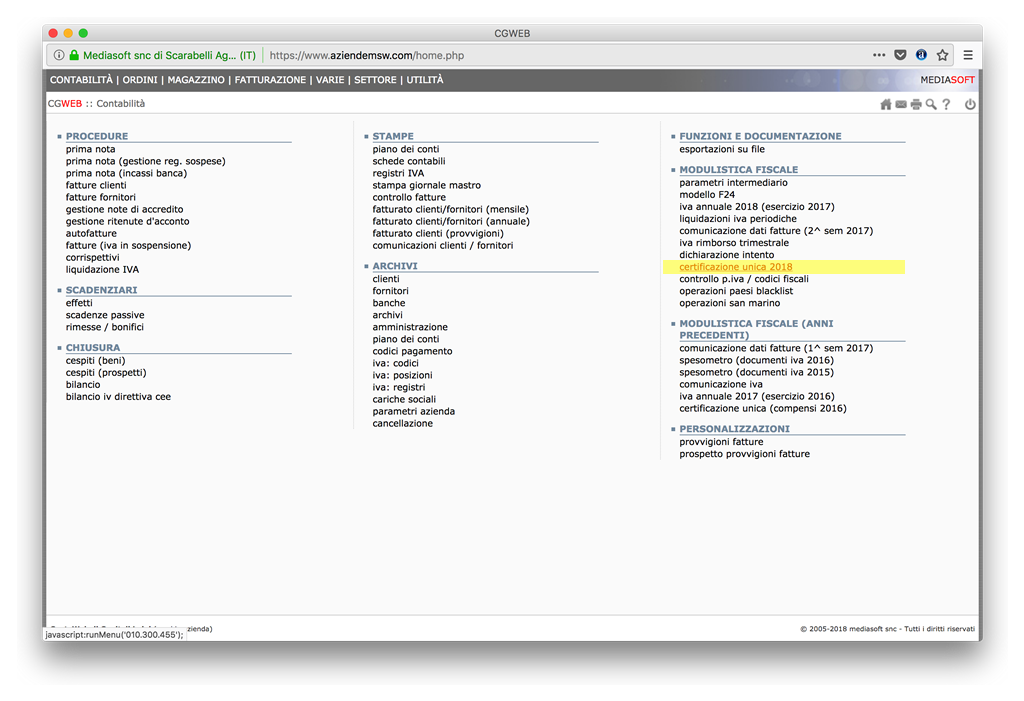The height and width of the screenshot is (701, 1024).
Task: Click the magnifier search icon
Action: 931,105
